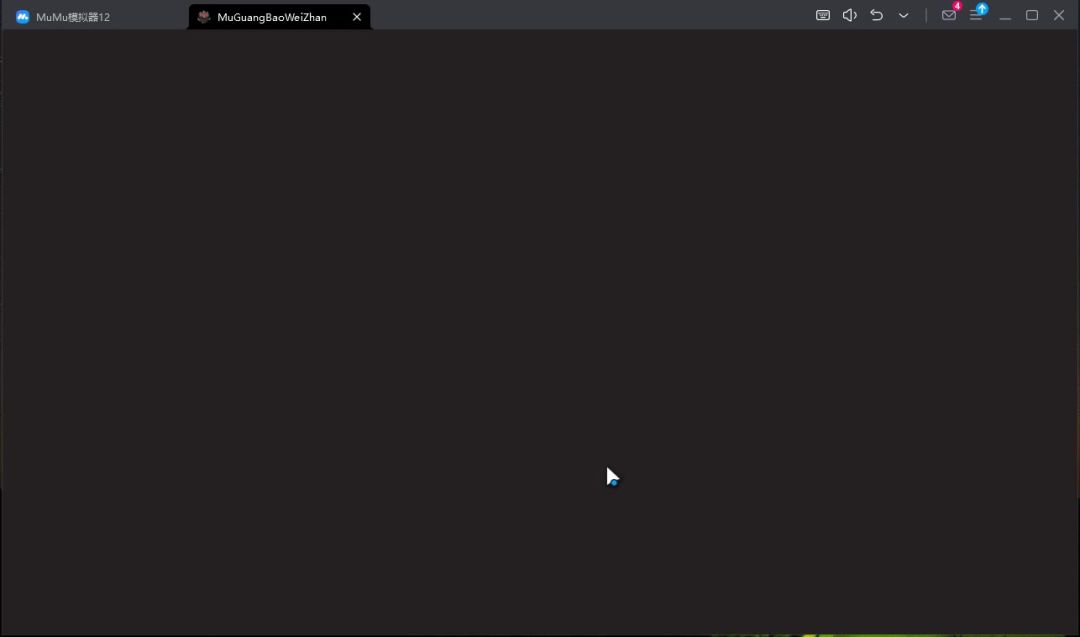Close the MuGuangBaoWeiZhan tab
Image resolution: width=1080 pixels, height=637 pixels.
point(357,17)
